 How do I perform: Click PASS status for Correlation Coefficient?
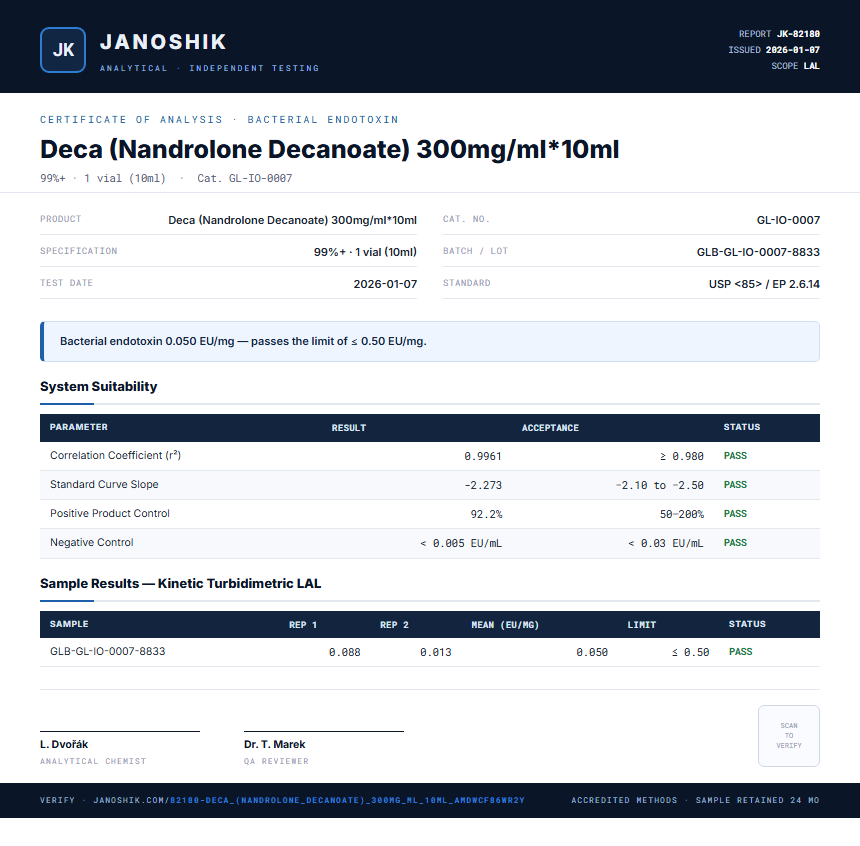click(735, 455)
